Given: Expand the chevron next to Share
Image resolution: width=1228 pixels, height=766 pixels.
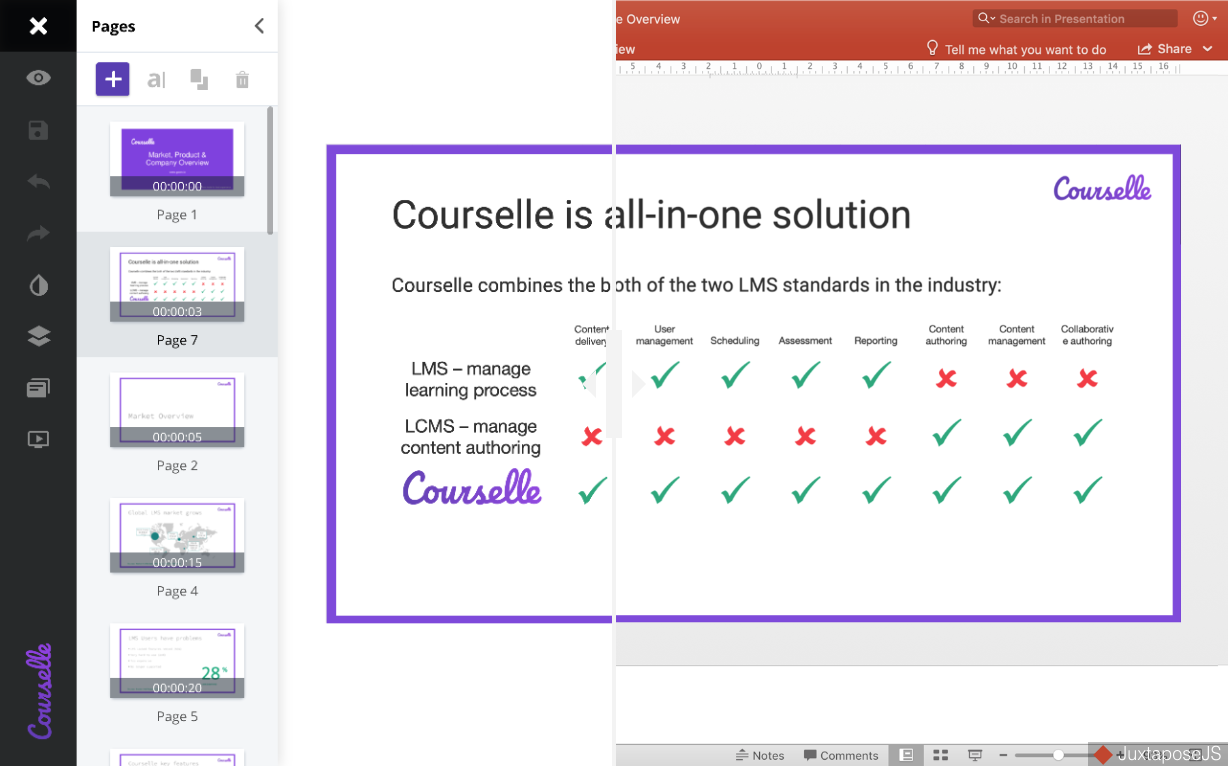Looking at the screenshot, I should [1207, 49].
